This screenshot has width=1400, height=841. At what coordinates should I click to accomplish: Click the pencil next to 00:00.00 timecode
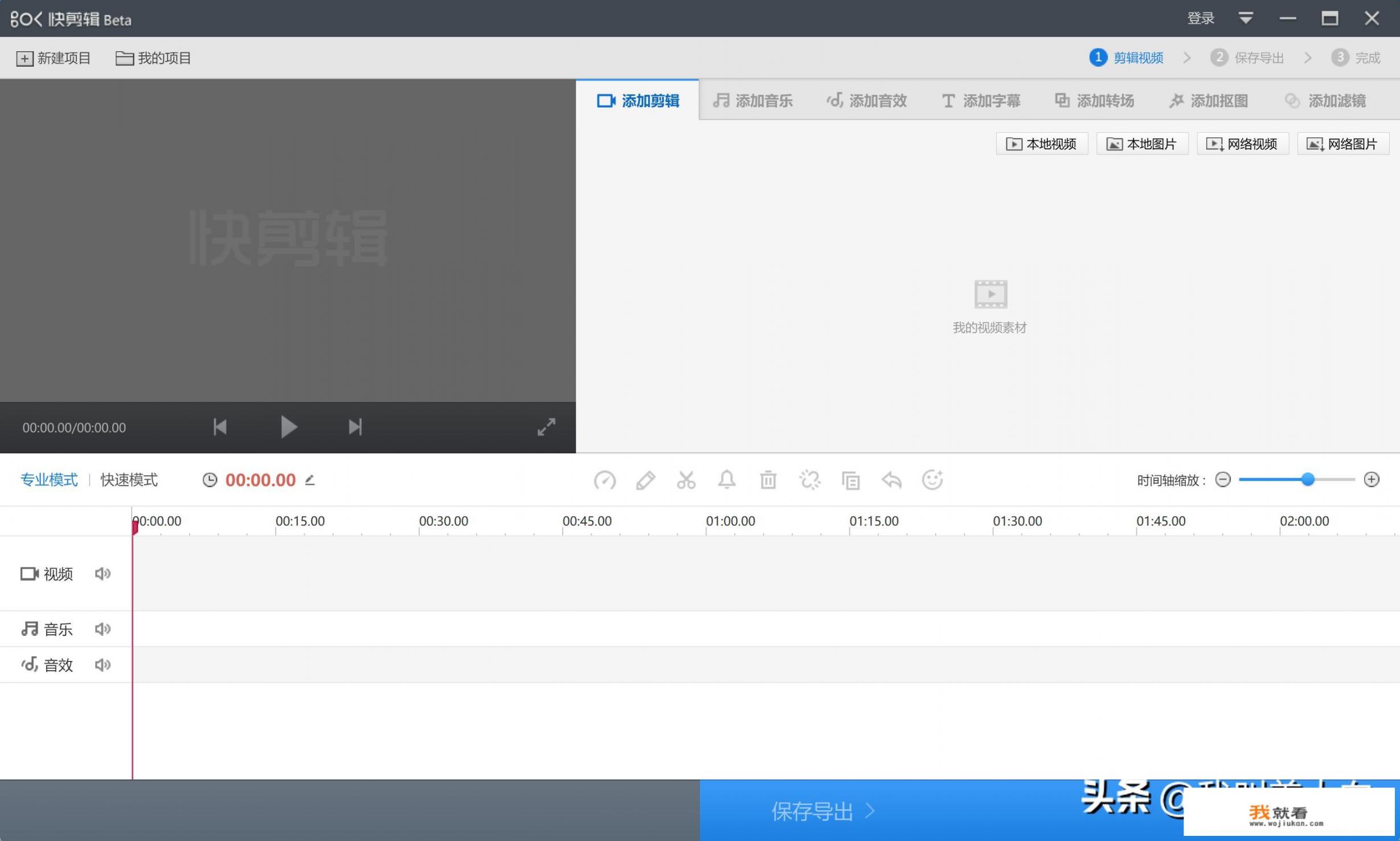click(310, 480)
